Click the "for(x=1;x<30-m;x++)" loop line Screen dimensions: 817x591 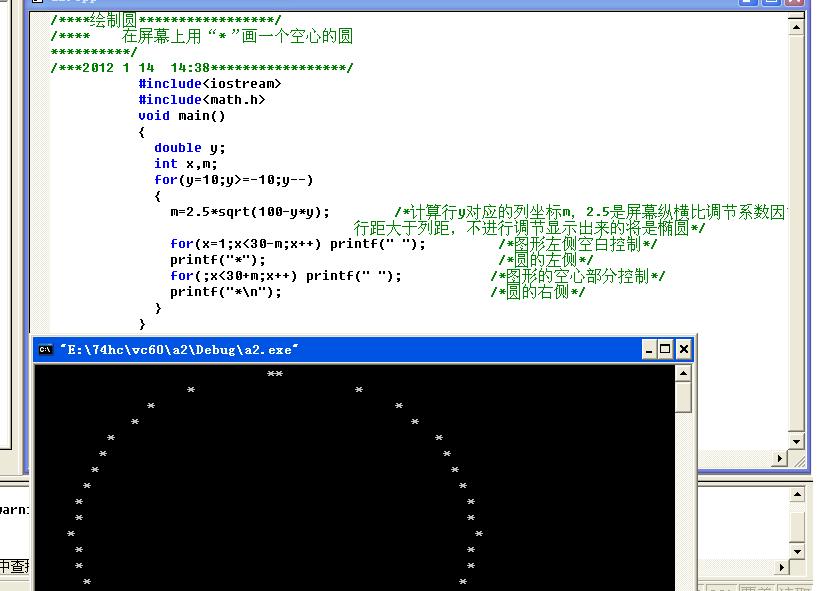[x=298, y=244]
